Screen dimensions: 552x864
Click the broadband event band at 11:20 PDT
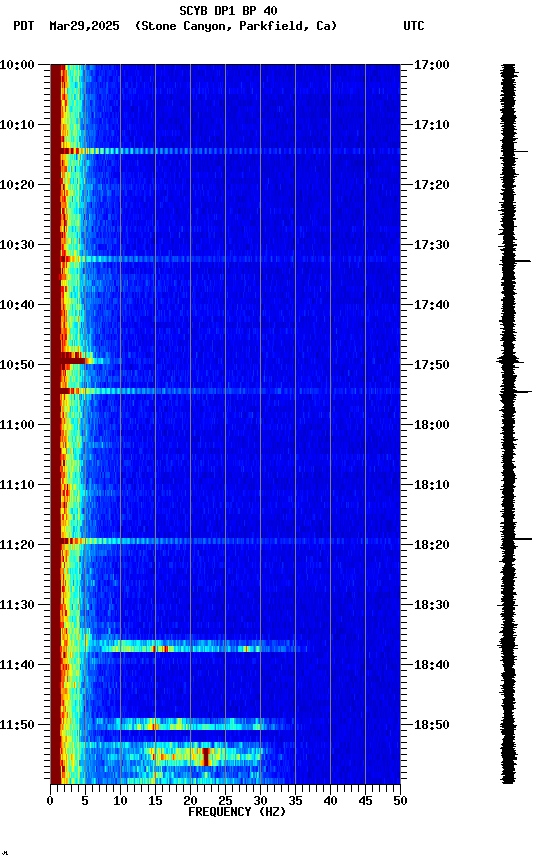click(225, 541)
